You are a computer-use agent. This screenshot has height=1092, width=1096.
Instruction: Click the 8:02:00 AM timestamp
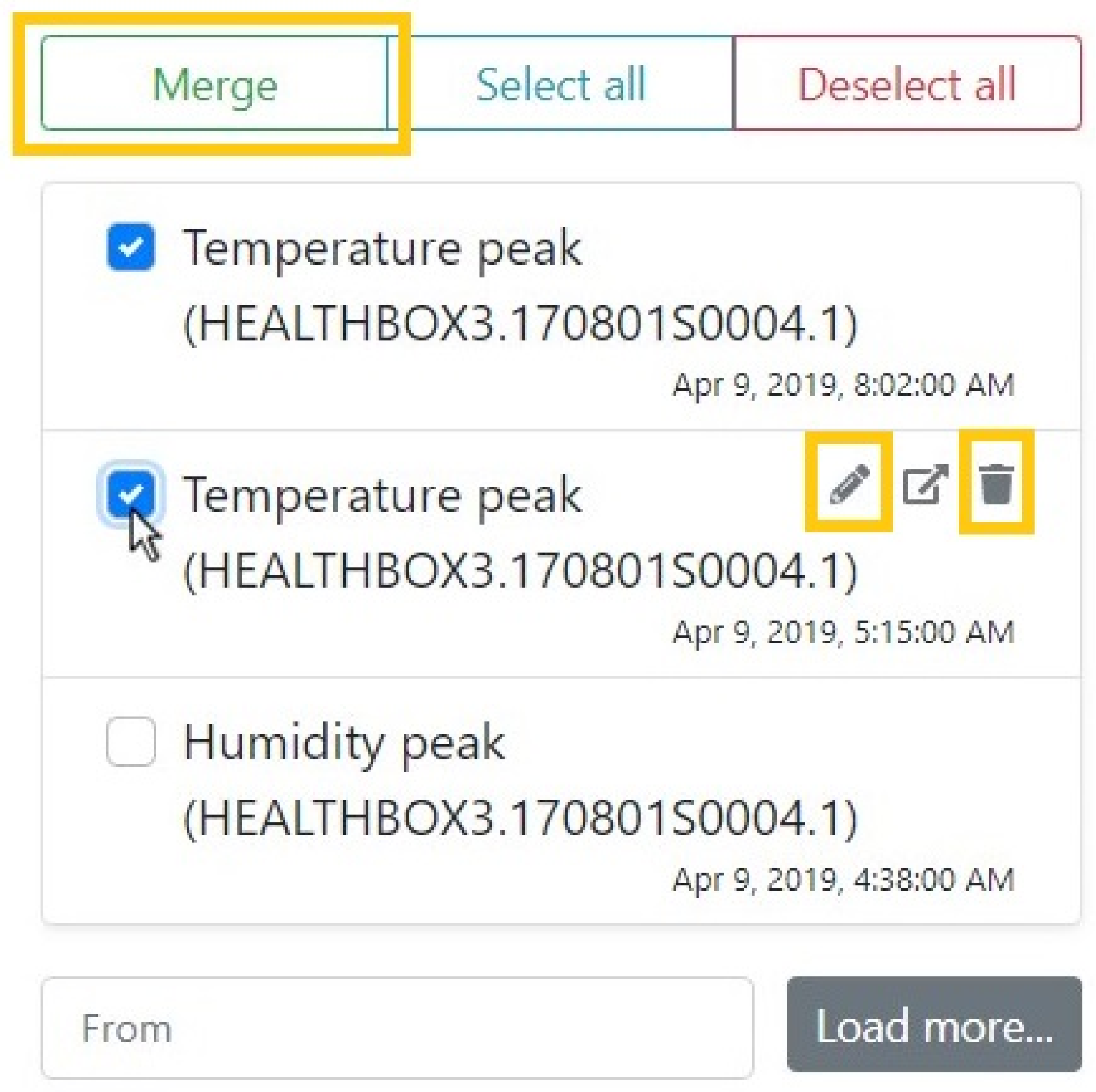tap(843, 385)
